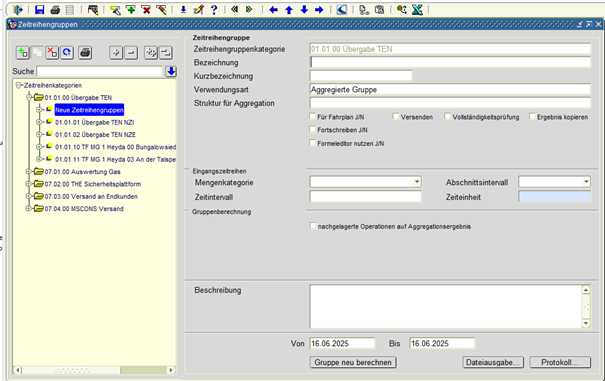Click the Struktur für Aggregation field

(450, 103)
